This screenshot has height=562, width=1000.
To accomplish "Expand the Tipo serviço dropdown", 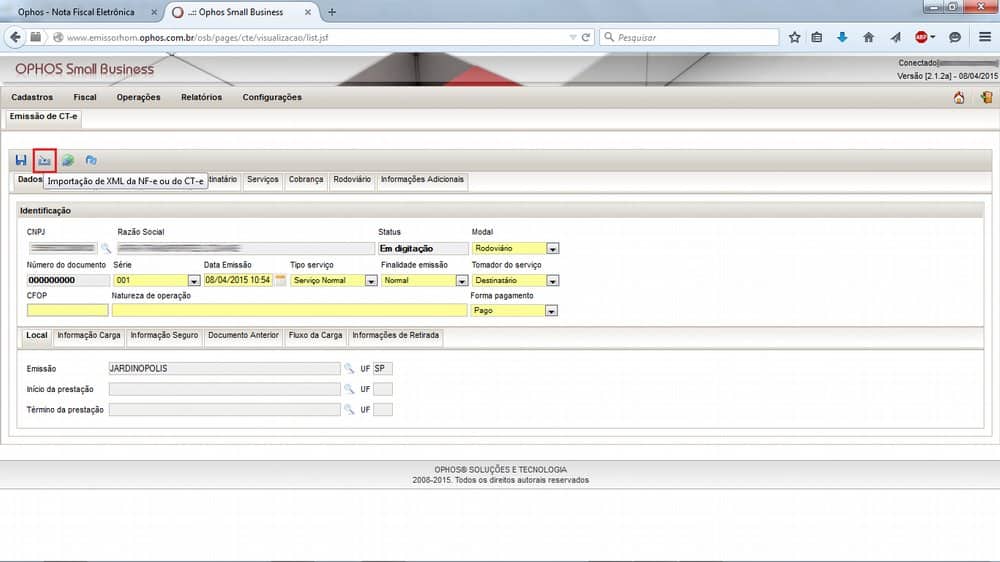I will 371,280.
